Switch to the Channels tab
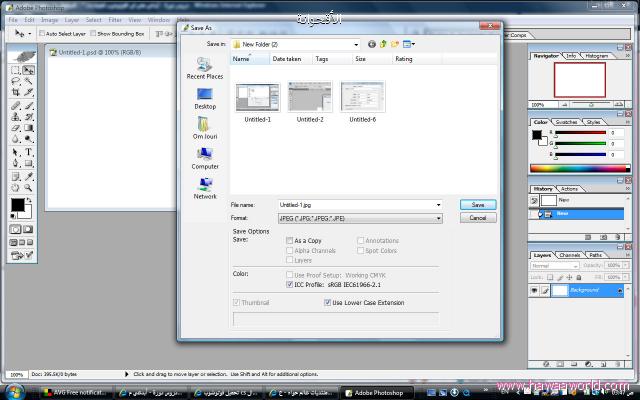This screenshot has width=640, height=400. [569, 255]
